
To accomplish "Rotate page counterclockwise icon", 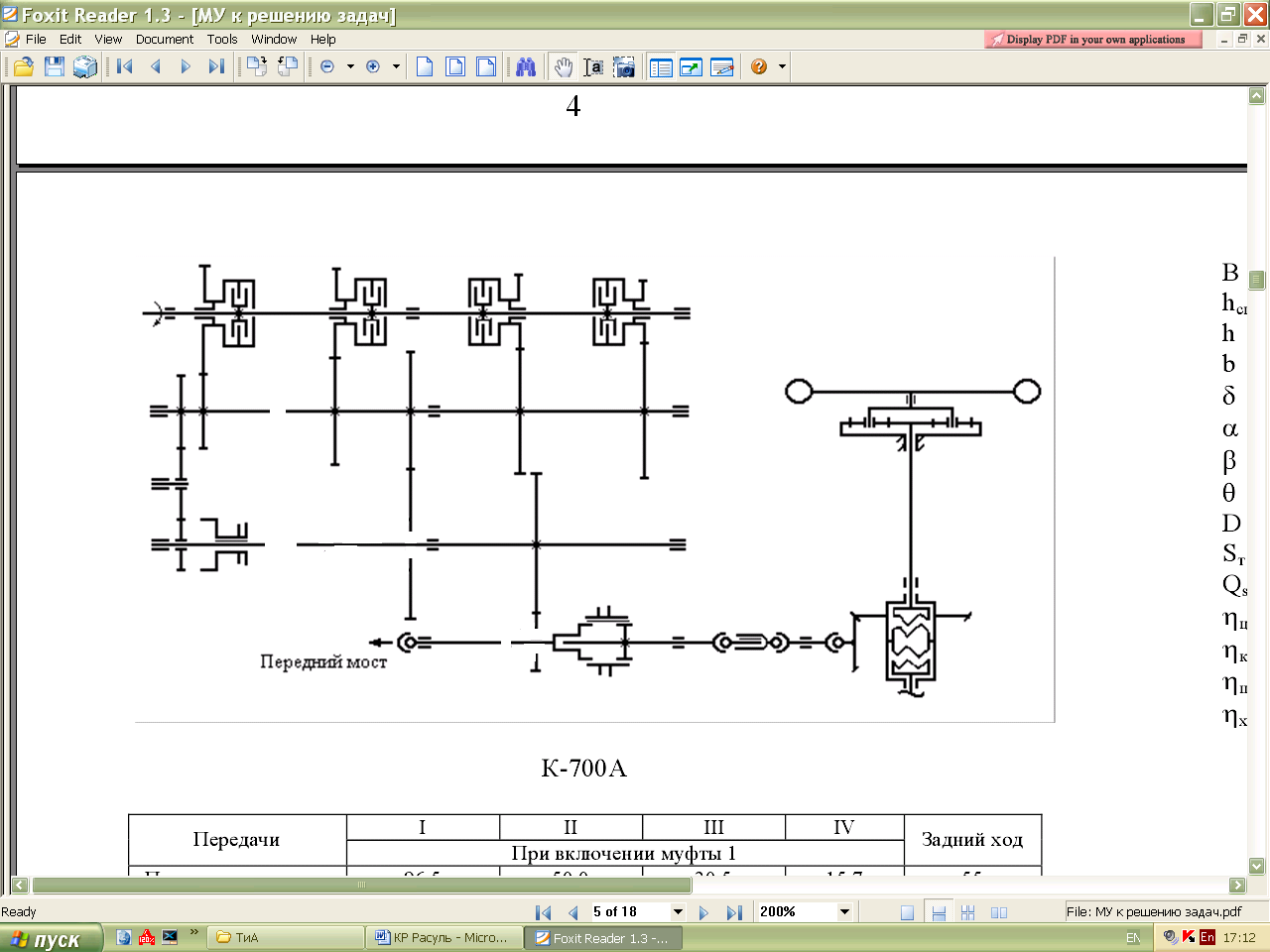I will click(x=288, y=66).
